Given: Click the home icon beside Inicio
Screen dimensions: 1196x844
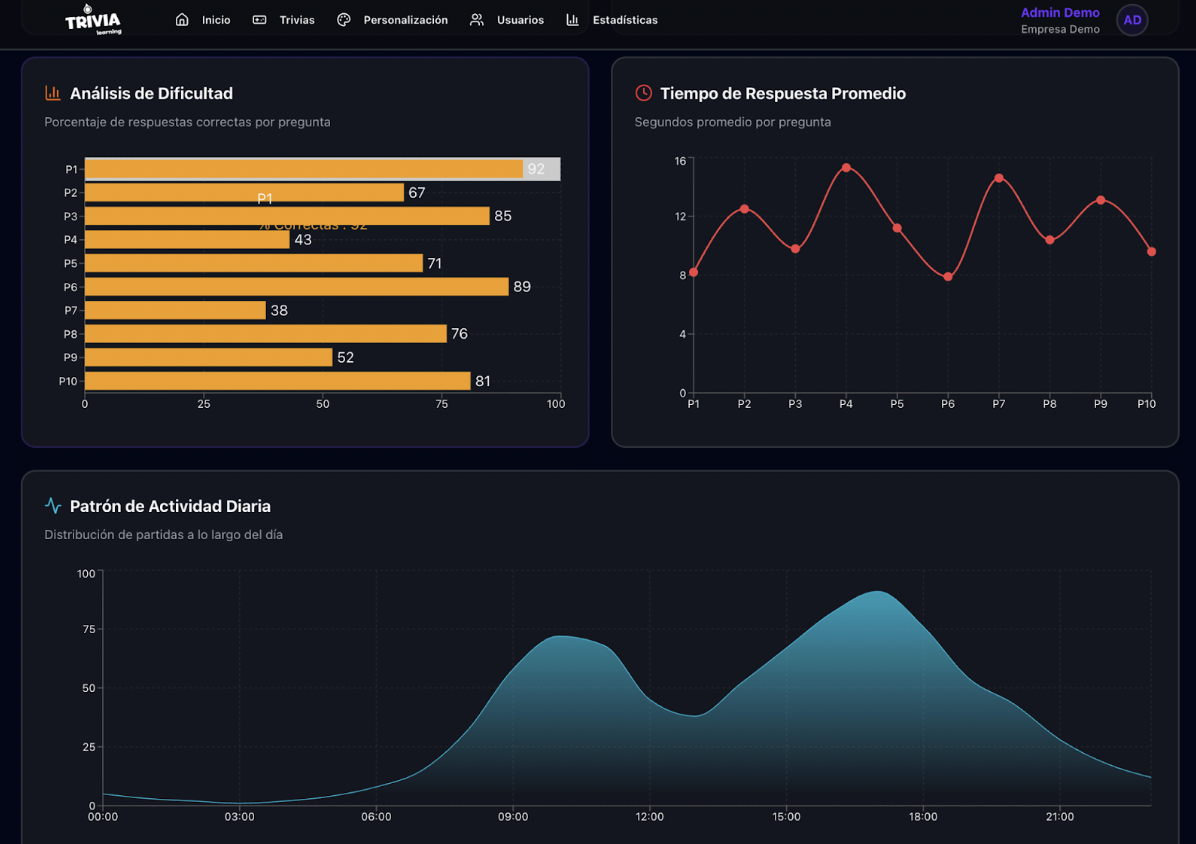Looking at the screenshot, I should click(182, 20).
